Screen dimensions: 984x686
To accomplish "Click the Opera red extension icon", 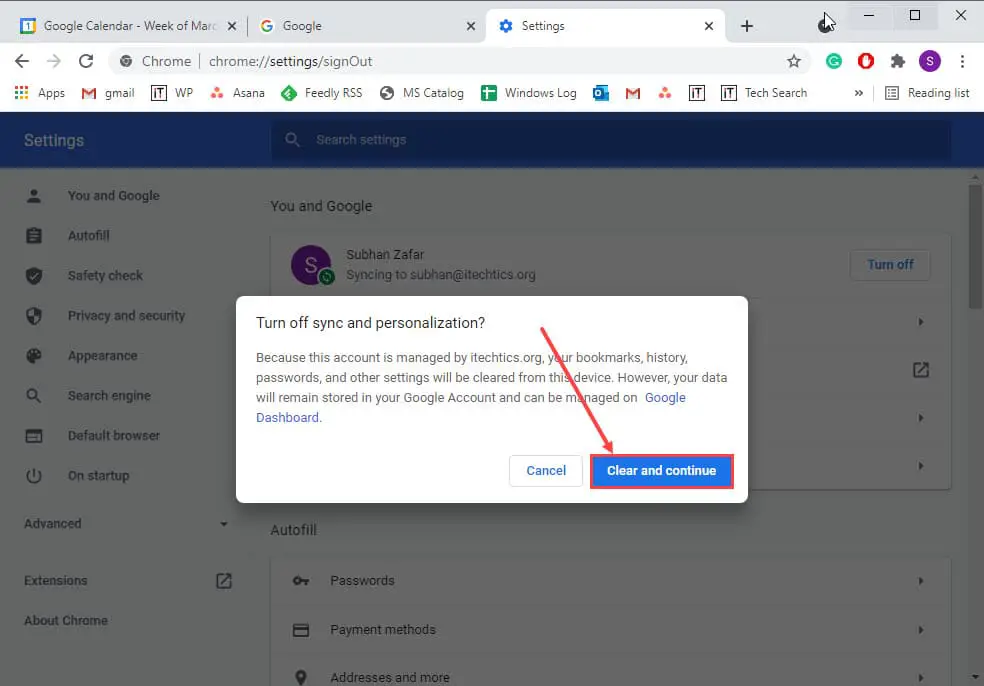I will tap(866, 61).
